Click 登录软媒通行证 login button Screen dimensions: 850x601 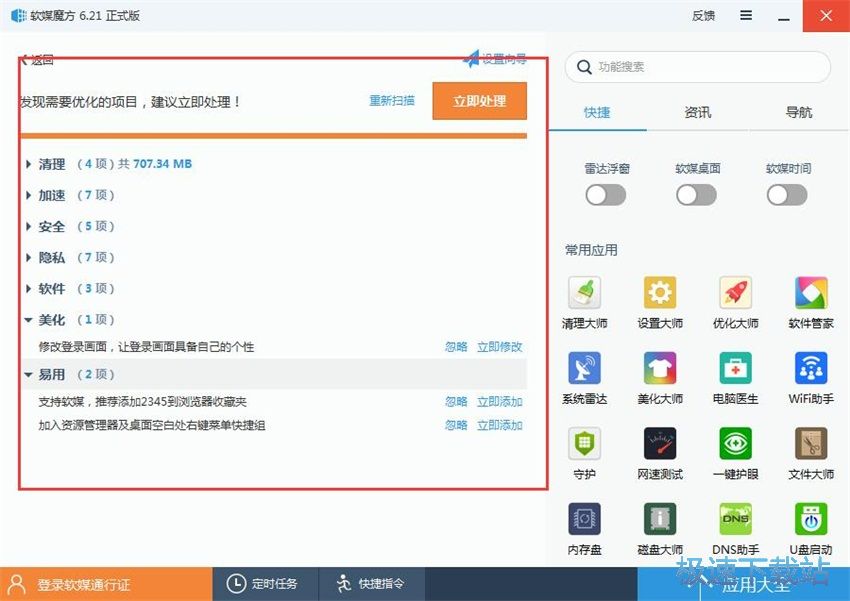(106, 584)
